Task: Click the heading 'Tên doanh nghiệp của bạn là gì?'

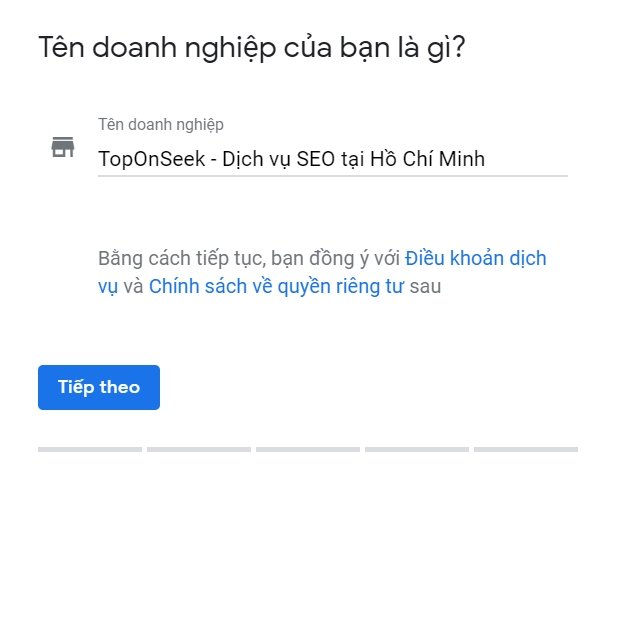Action: tap(252, 48)
